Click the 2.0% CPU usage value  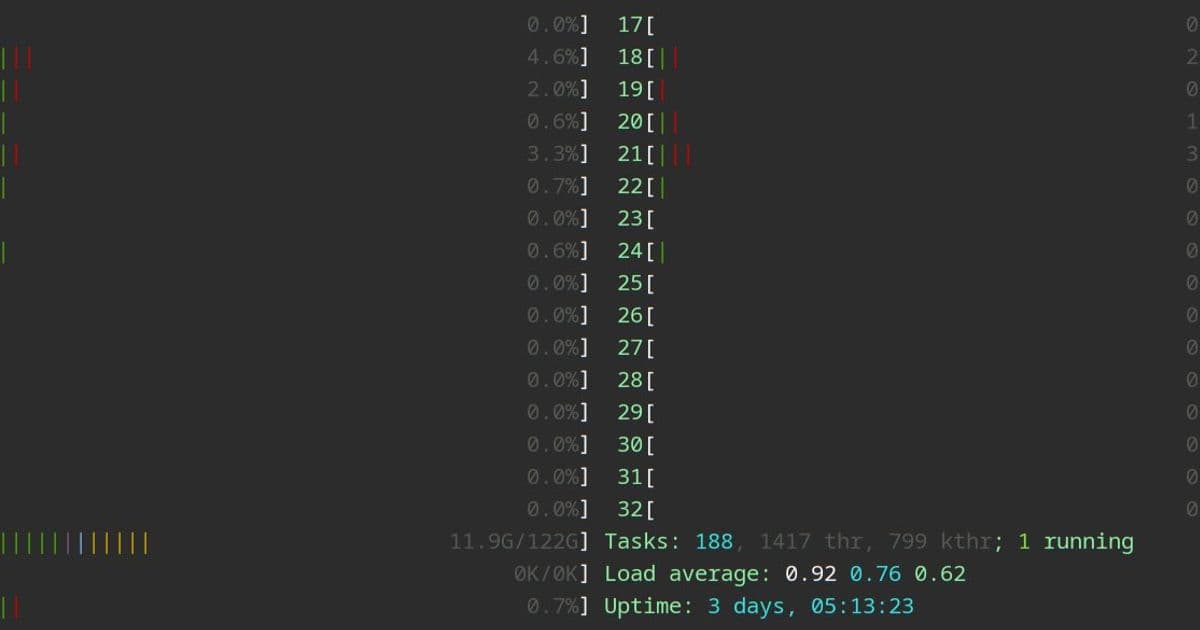(553, 90)
